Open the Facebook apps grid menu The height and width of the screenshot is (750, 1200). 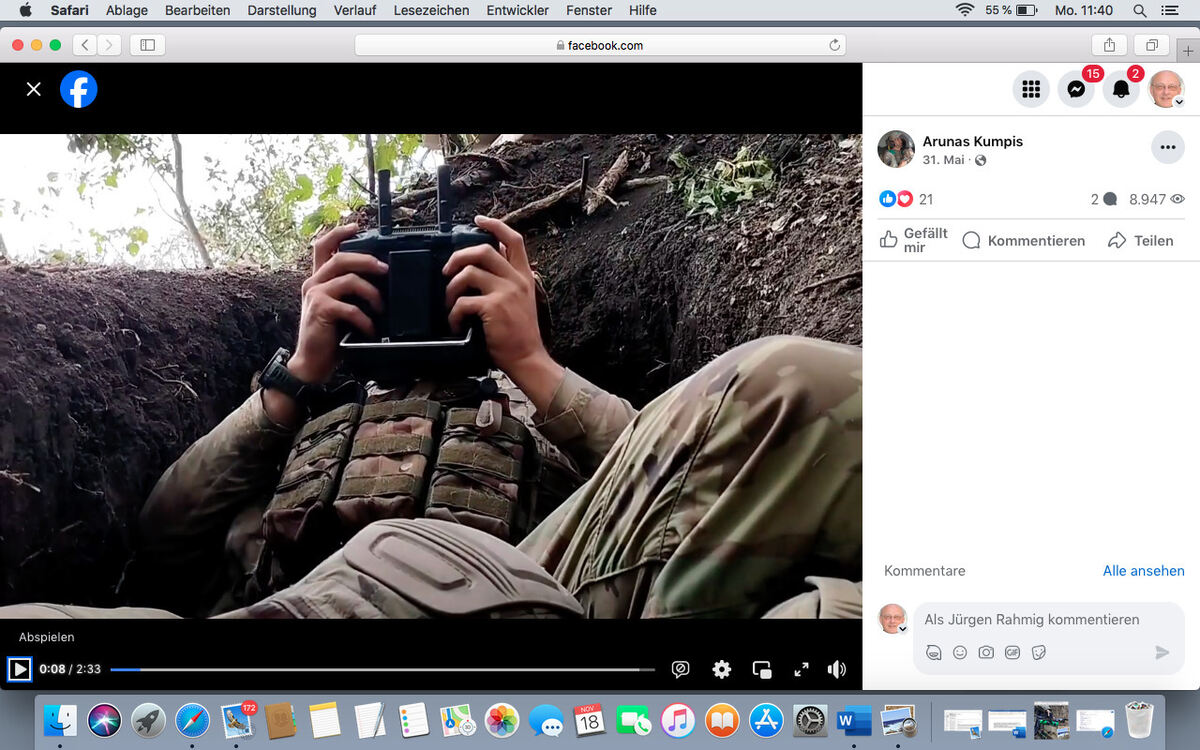[x=1031, y=89]
